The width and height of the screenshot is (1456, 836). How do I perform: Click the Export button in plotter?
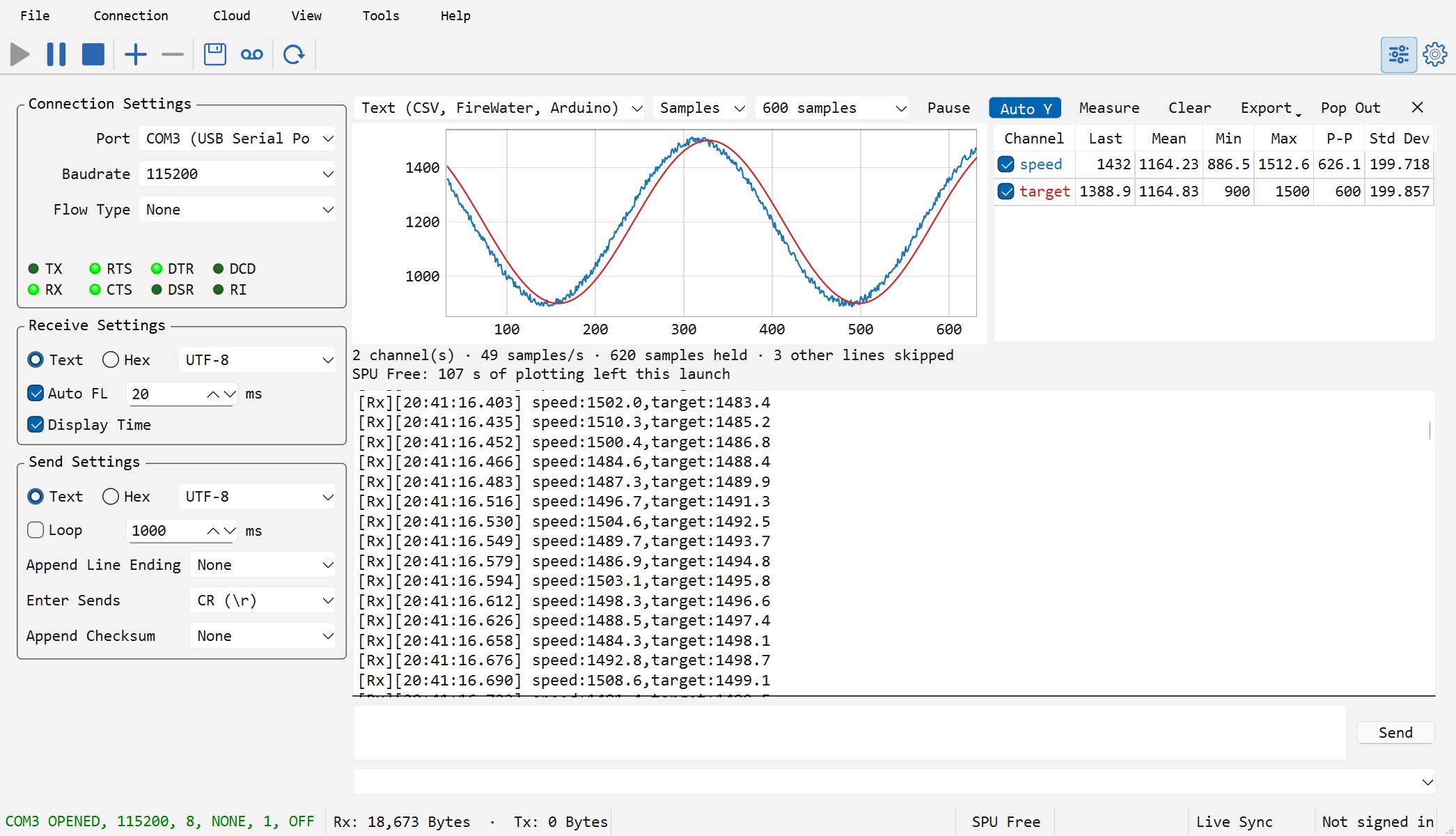(x=1269, y=108)
